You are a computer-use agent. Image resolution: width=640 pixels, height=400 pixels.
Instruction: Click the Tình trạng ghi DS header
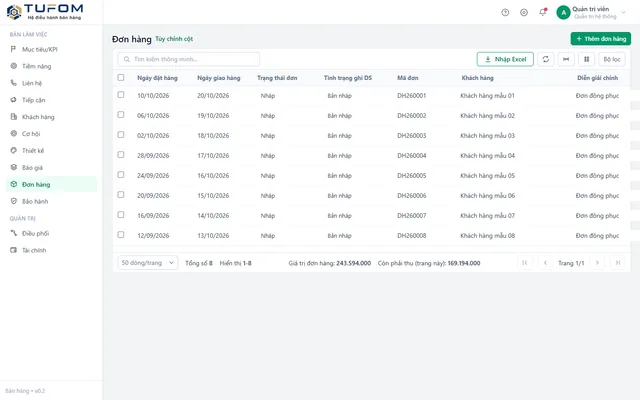click(348, 78)
